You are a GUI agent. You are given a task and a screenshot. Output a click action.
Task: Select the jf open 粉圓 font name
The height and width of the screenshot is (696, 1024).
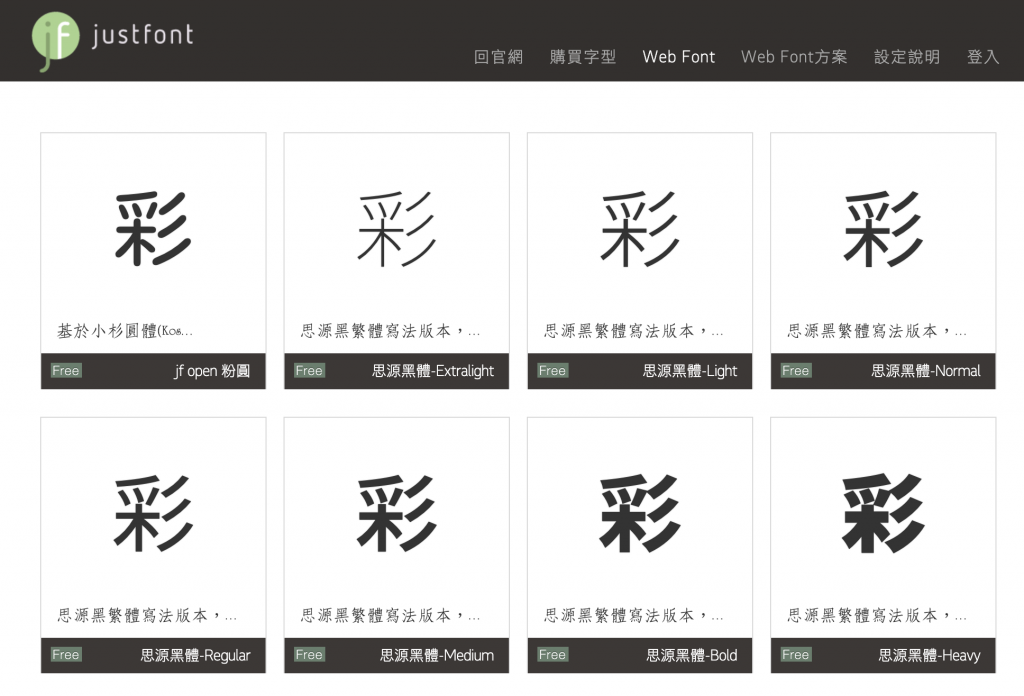point(212,371)
